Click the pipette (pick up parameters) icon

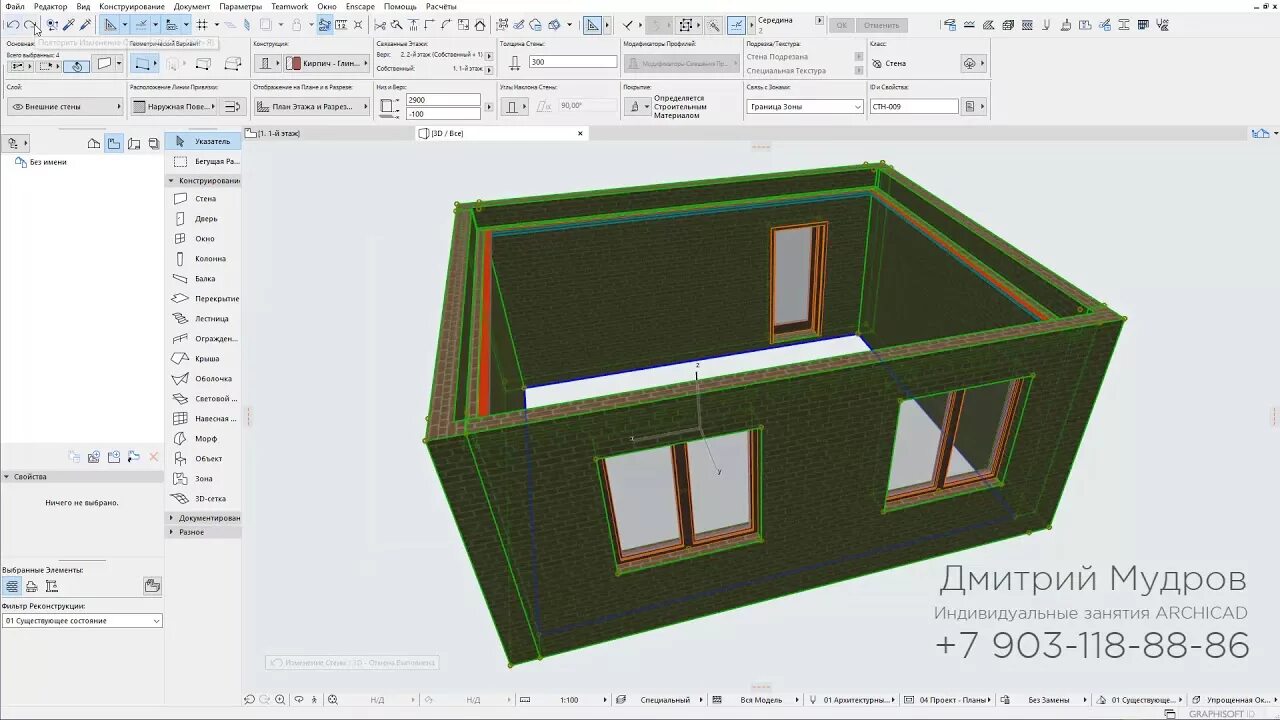pyautogui.click(x=69, y=25)
